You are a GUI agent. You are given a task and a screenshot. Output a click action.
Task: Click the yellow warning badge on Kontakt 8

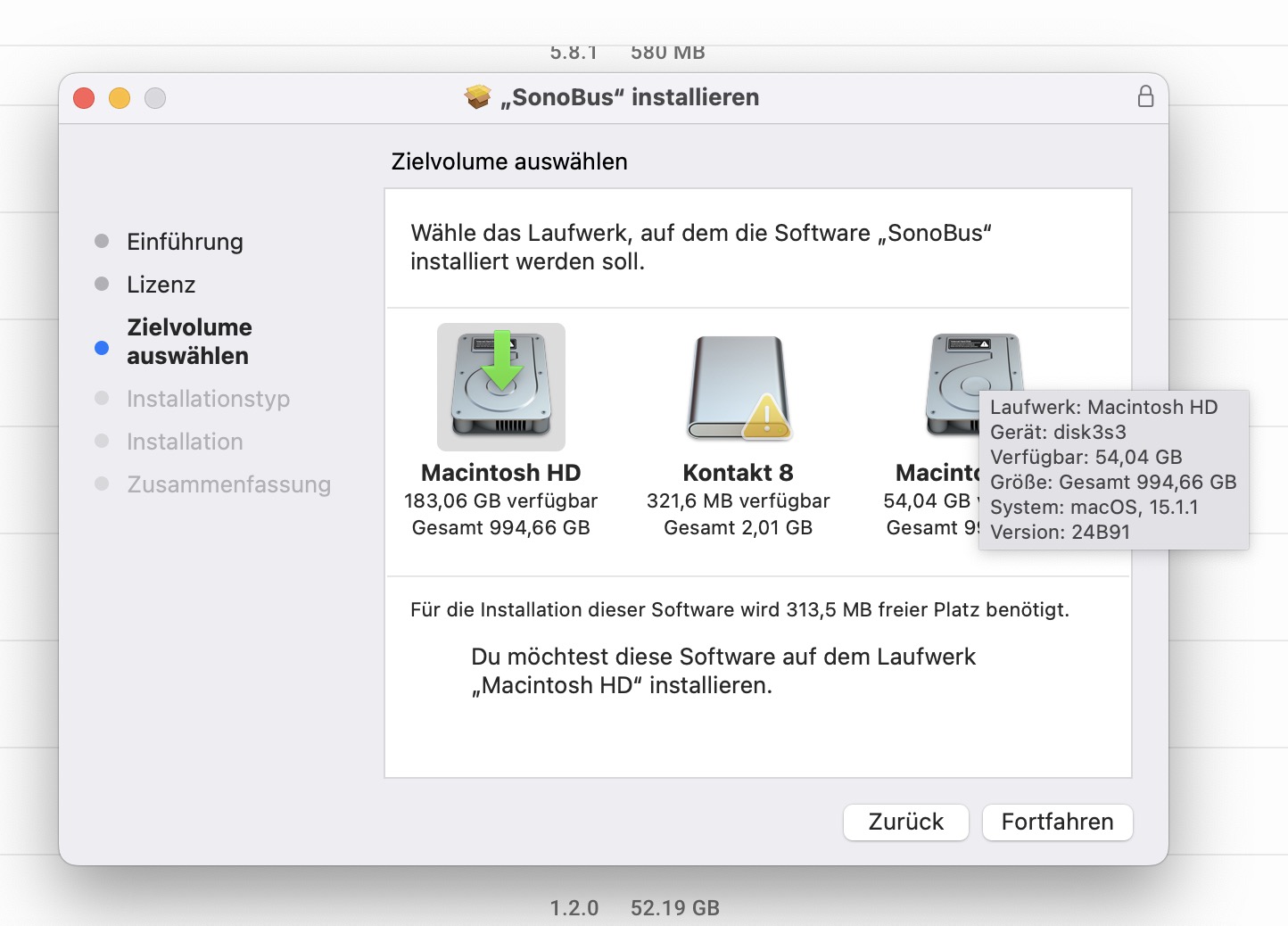pos(766,417)
